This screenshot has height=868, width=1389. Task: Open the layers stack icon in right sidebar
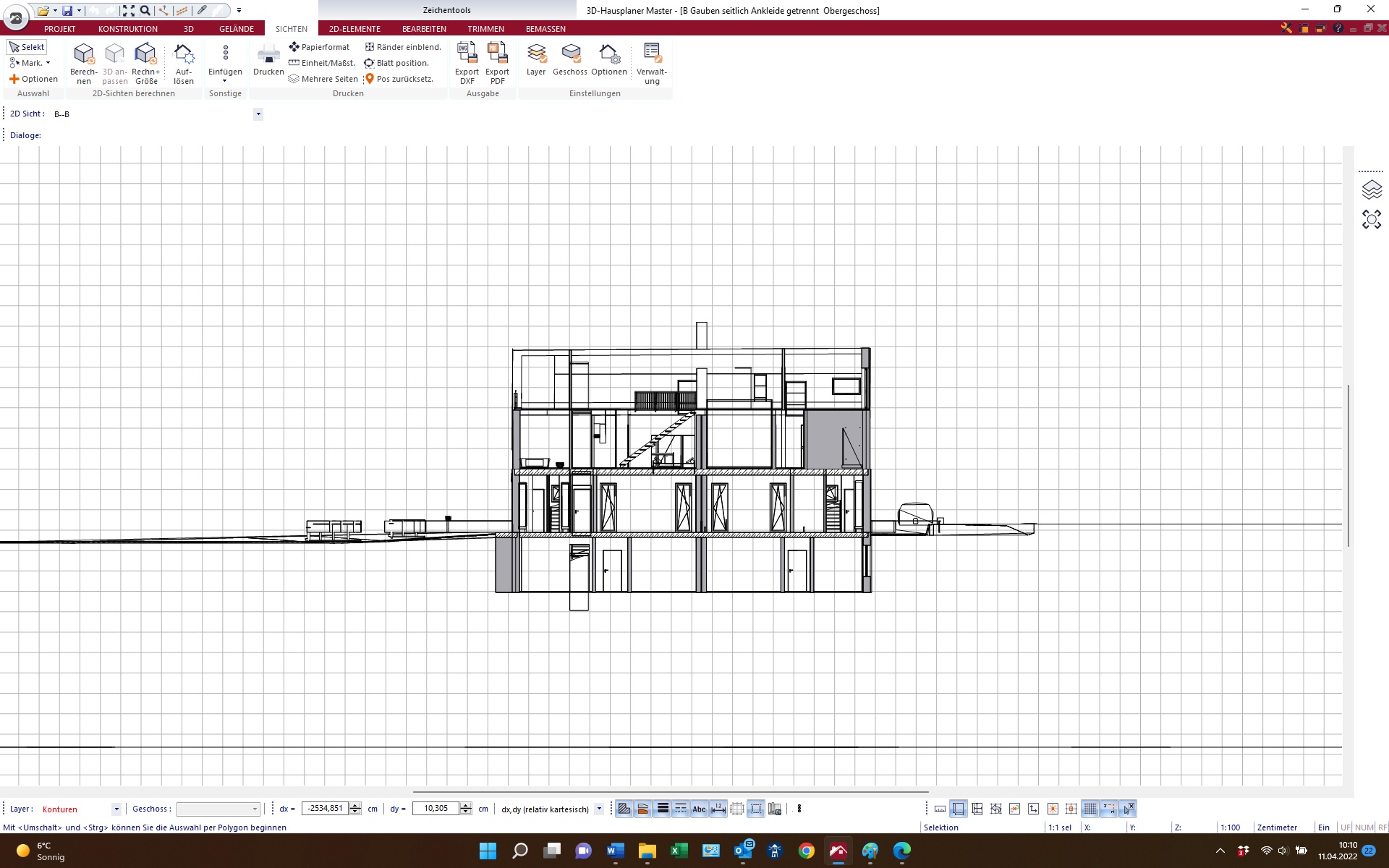tap(1372, 190)
